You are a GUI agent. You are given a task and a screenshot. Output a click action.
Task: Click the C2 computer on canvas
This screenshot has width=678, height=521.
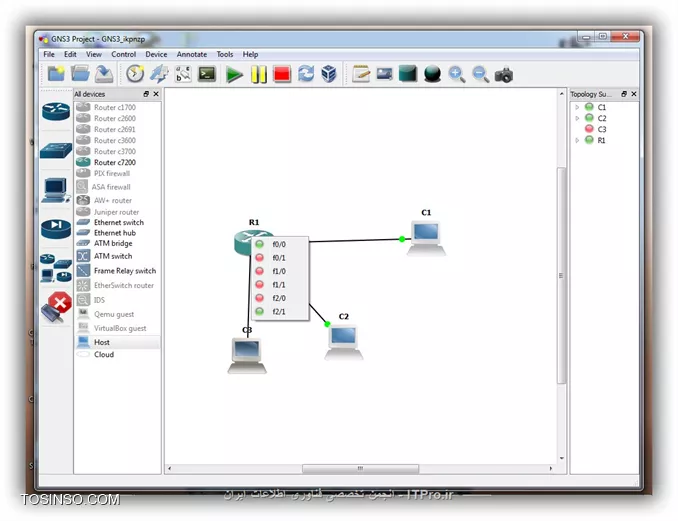click(x=344, y=342)
